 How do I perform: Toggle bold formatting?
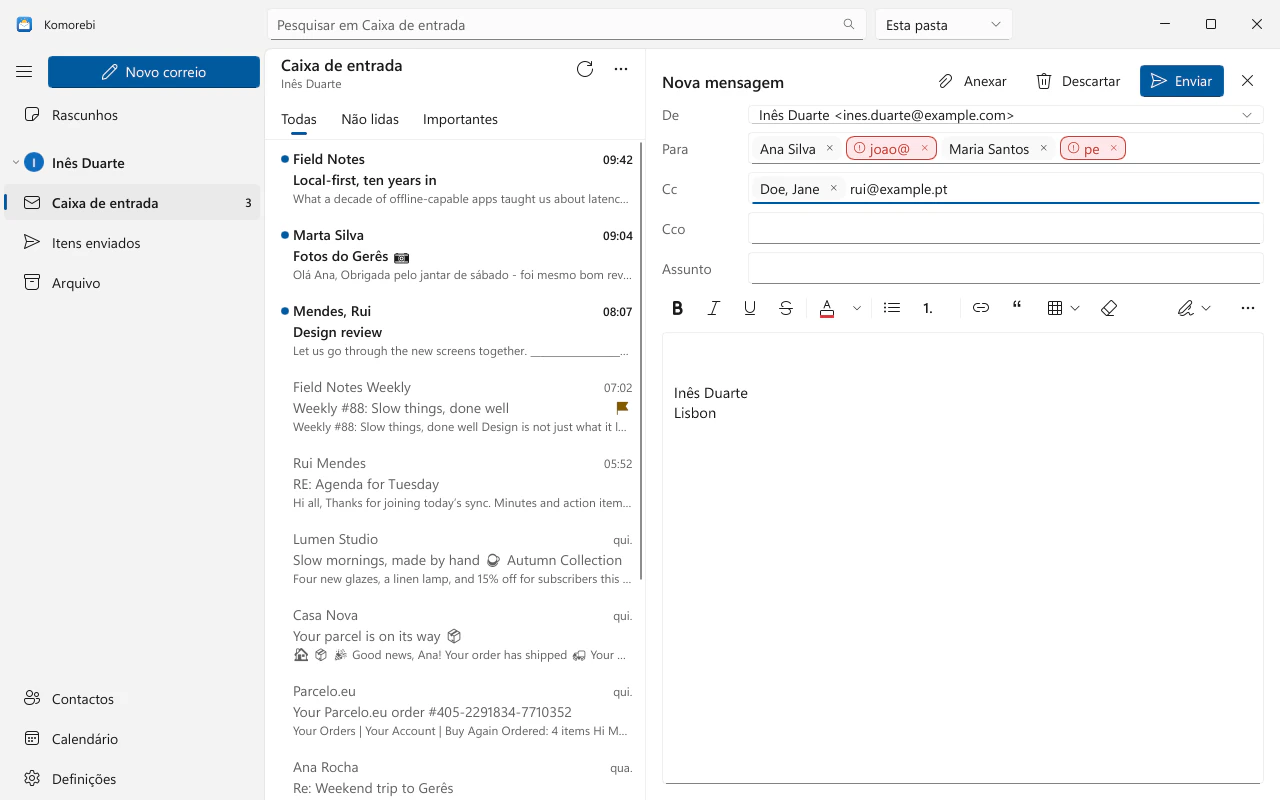678,308
